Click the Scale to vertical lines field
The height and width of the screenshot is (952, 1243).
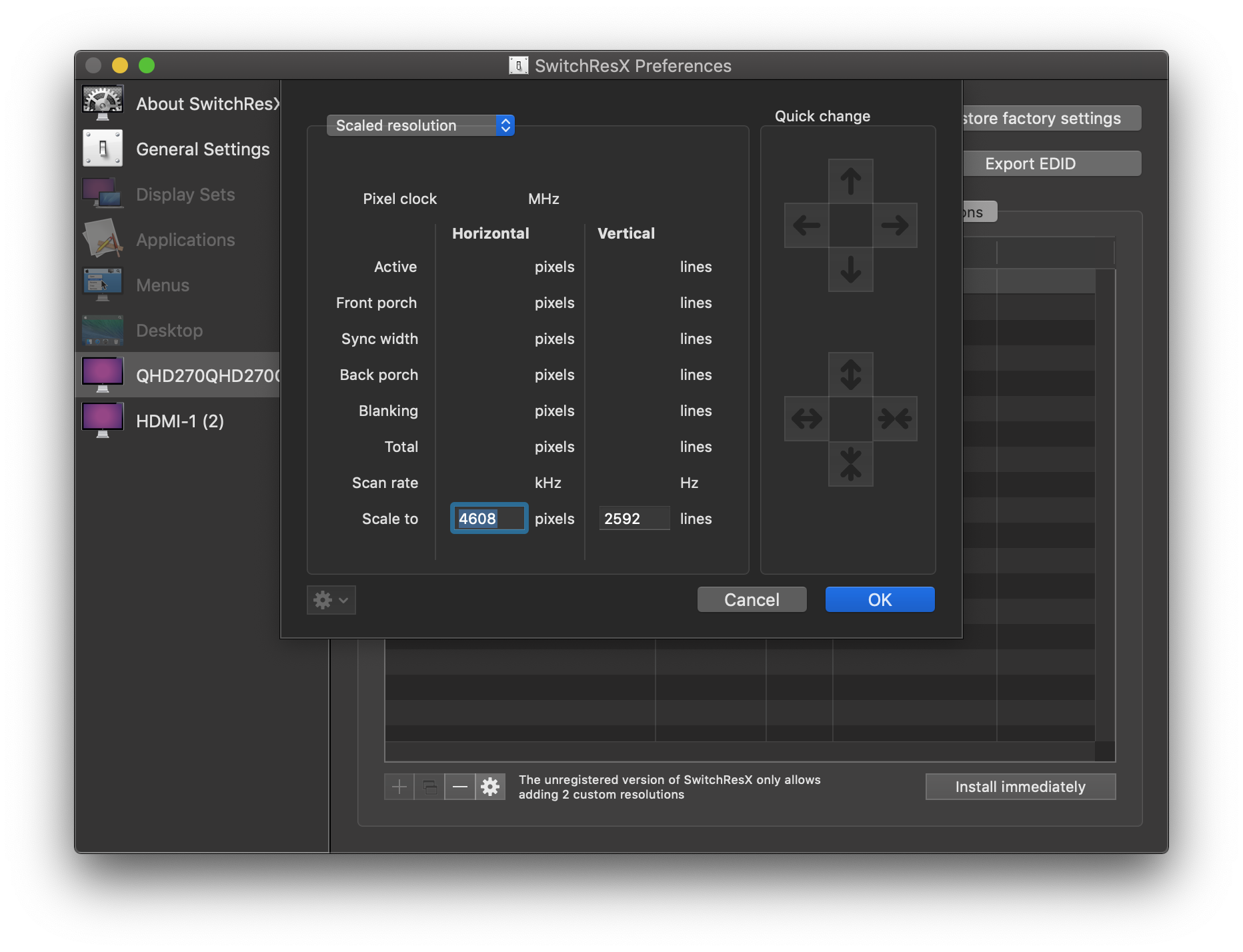coord(634,518)
